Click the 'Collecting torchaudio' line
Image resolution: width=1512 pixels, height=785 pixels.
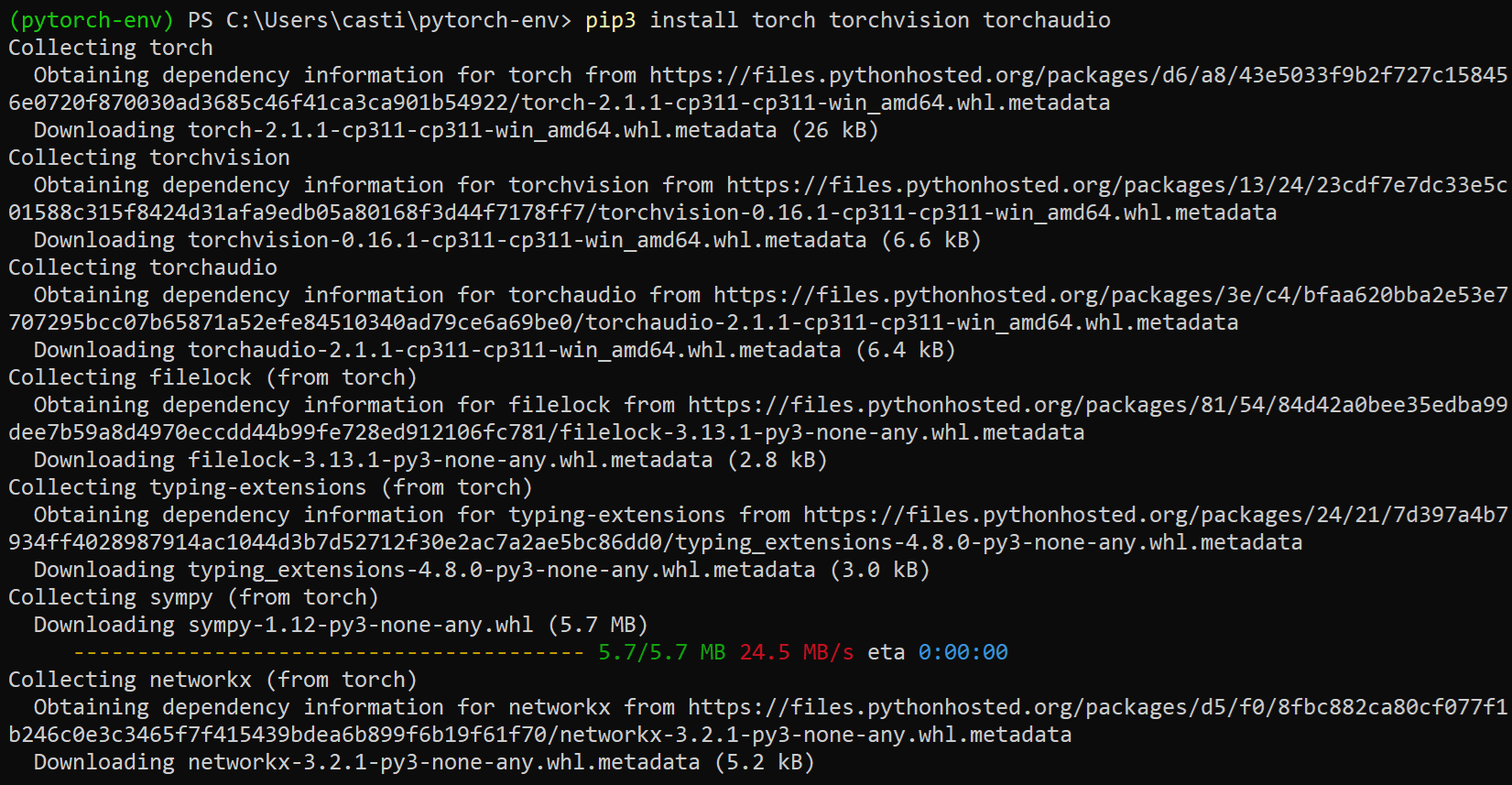tap(143, 267)
